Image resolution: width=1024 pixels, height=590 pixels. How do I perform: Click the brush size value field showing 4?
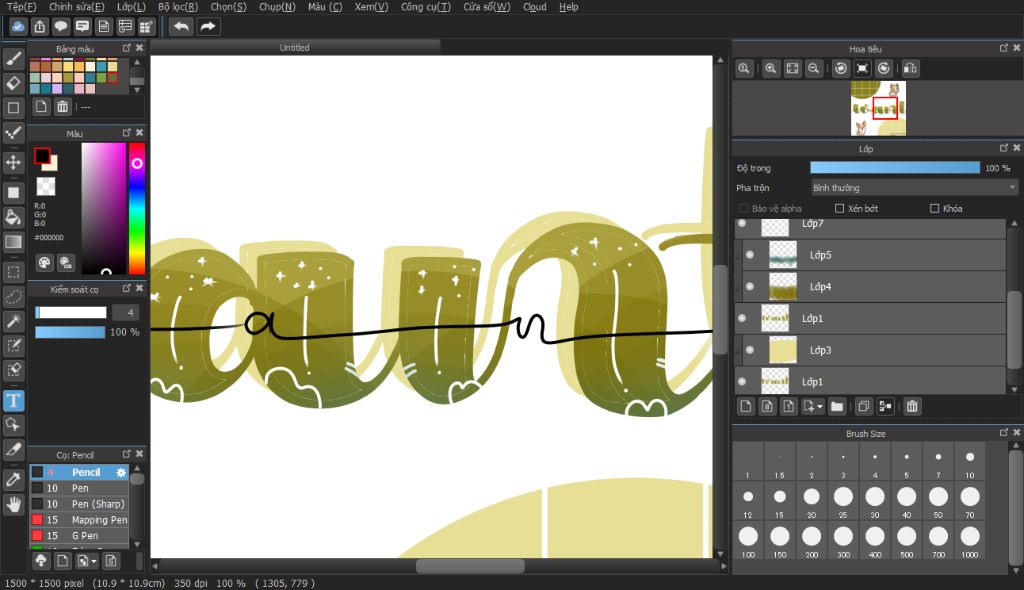[x=125, y=312]
